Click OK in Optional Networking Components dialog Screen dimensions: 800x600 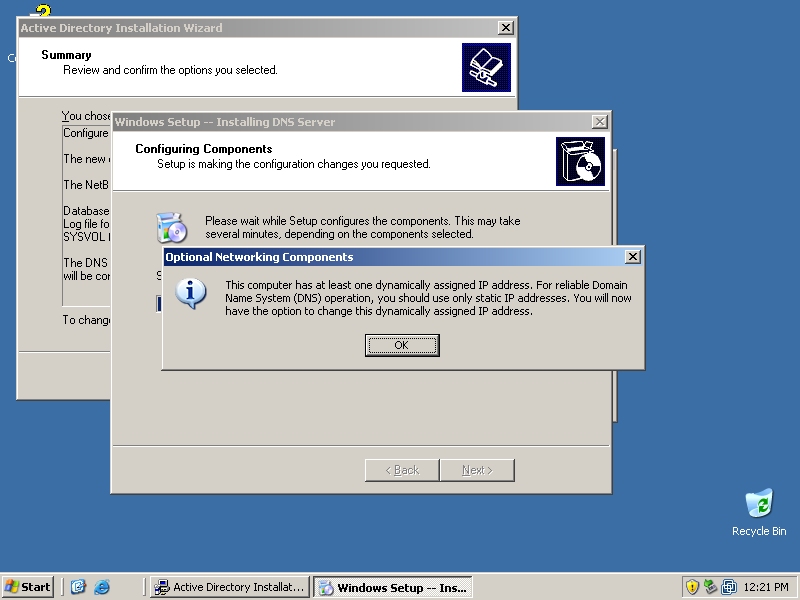[x=402, y=345]
